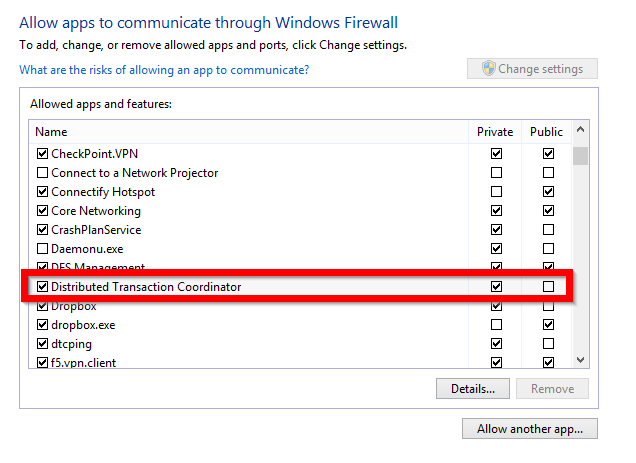Check the Daemonu.exe name checkbox
636x463 pixels.
coord(42,249)
